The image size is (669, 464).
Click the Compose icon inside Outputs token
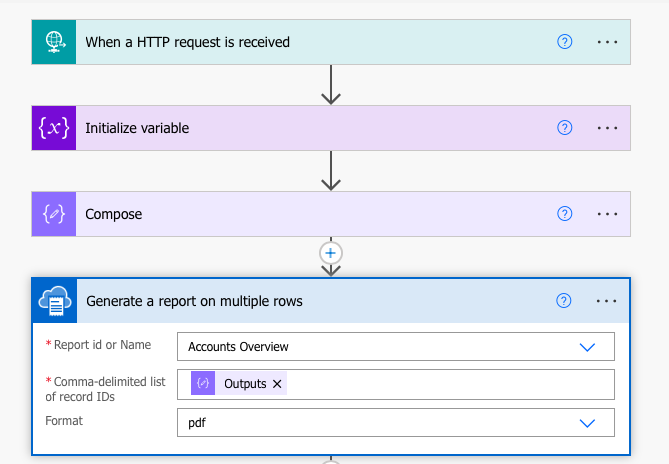click(203, 383)
